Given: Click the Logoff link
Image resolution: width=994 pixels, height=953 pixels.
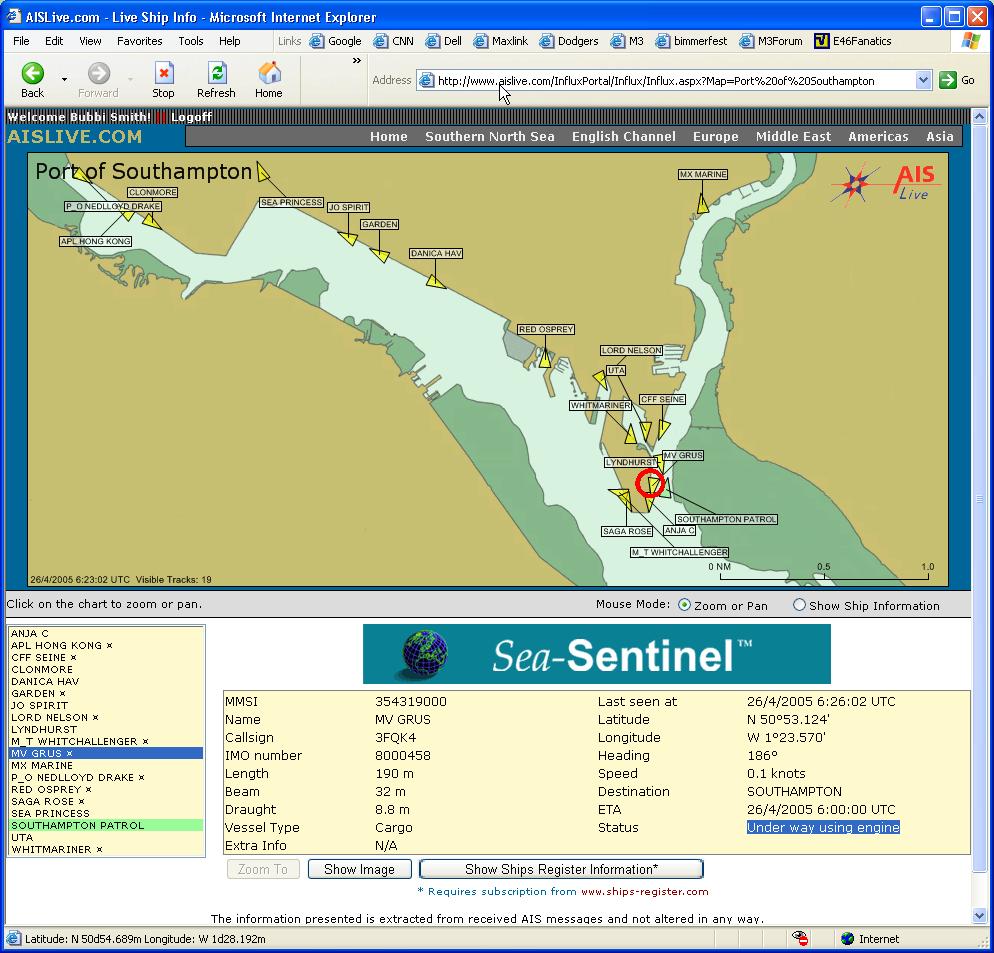Looking at the screenshot, I should (x=191, y=117).
